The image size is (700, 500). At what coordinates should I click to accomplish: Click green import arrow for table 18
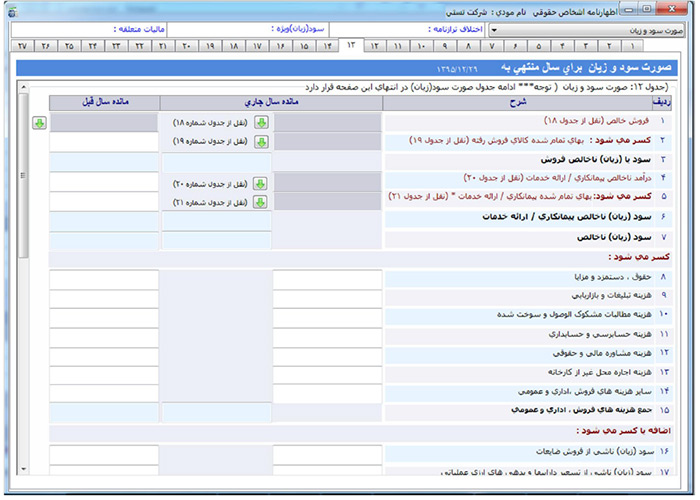pos(261,122)
